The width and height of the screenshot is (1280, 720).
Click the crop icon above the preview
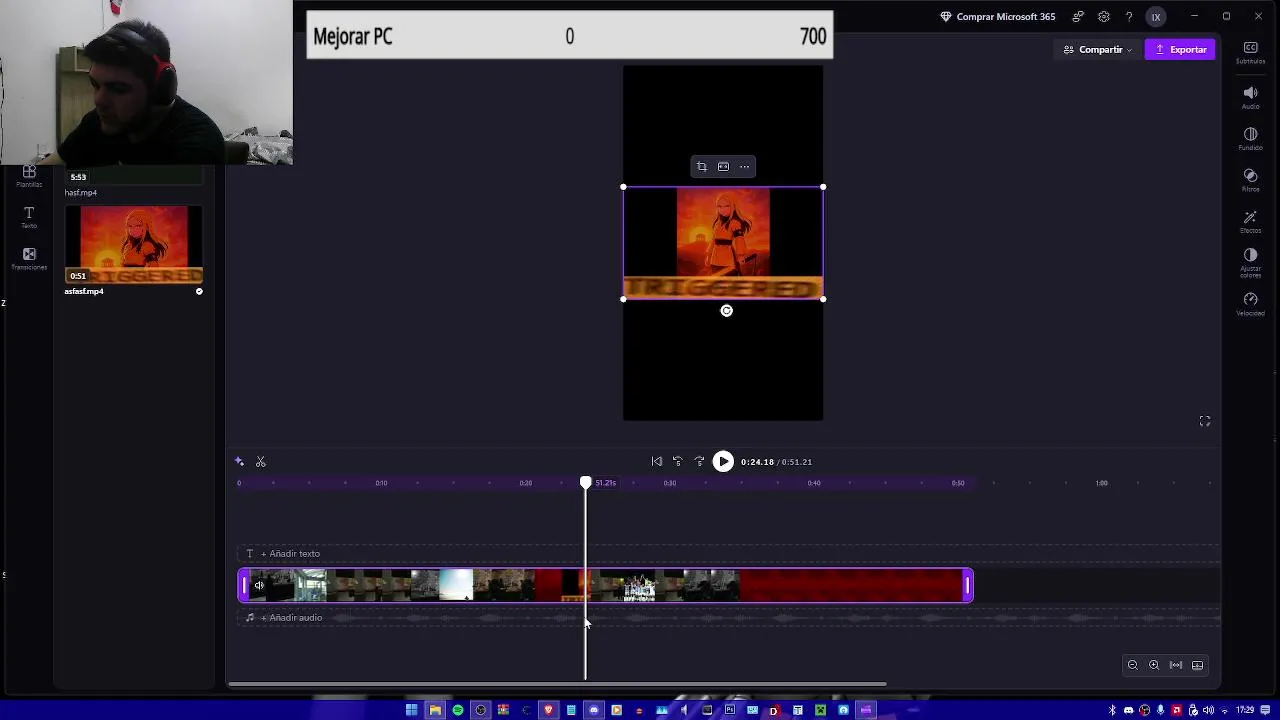pyautogui.click(x=701, y=167)
